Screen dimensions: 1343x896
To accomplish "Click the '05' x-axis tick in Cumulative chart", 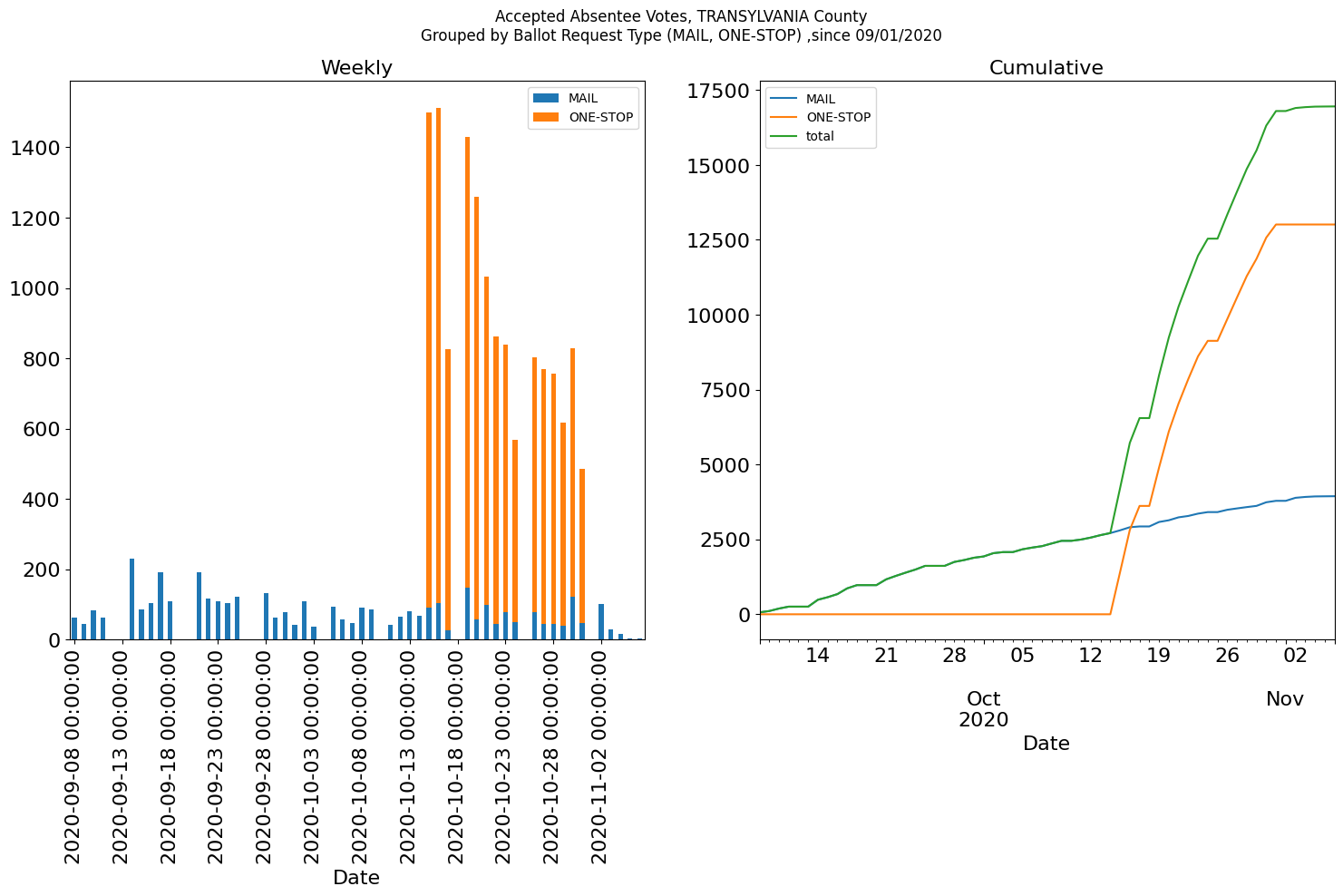I will (1022, 656).
